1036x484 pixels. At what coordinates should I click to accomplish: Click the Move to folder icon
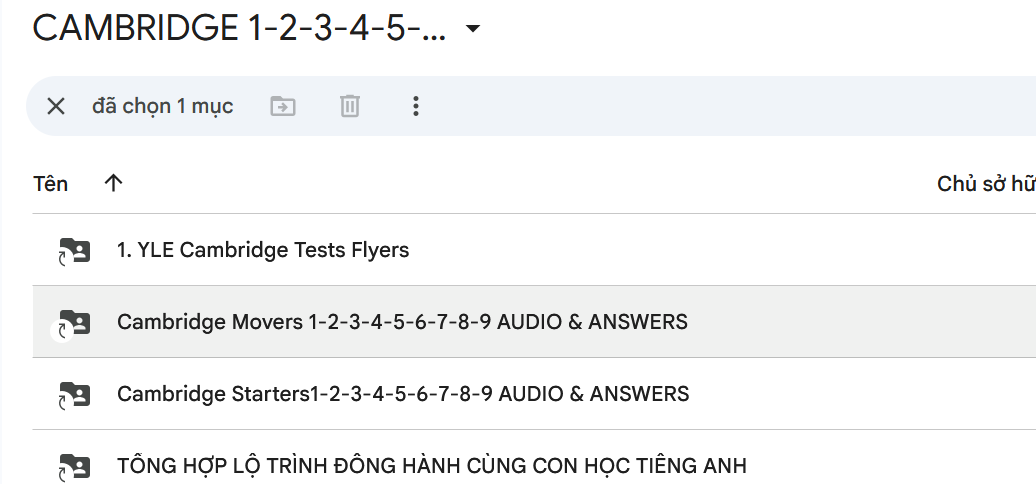[283, 106]
